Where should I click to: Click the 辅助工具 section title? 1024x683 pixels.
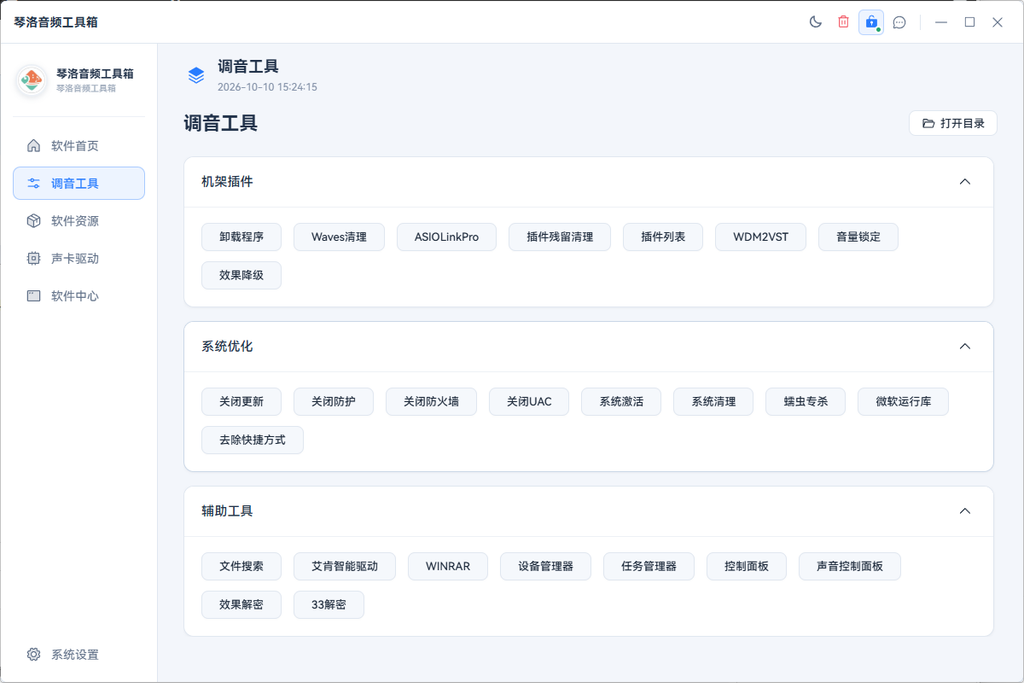(227, 511)
